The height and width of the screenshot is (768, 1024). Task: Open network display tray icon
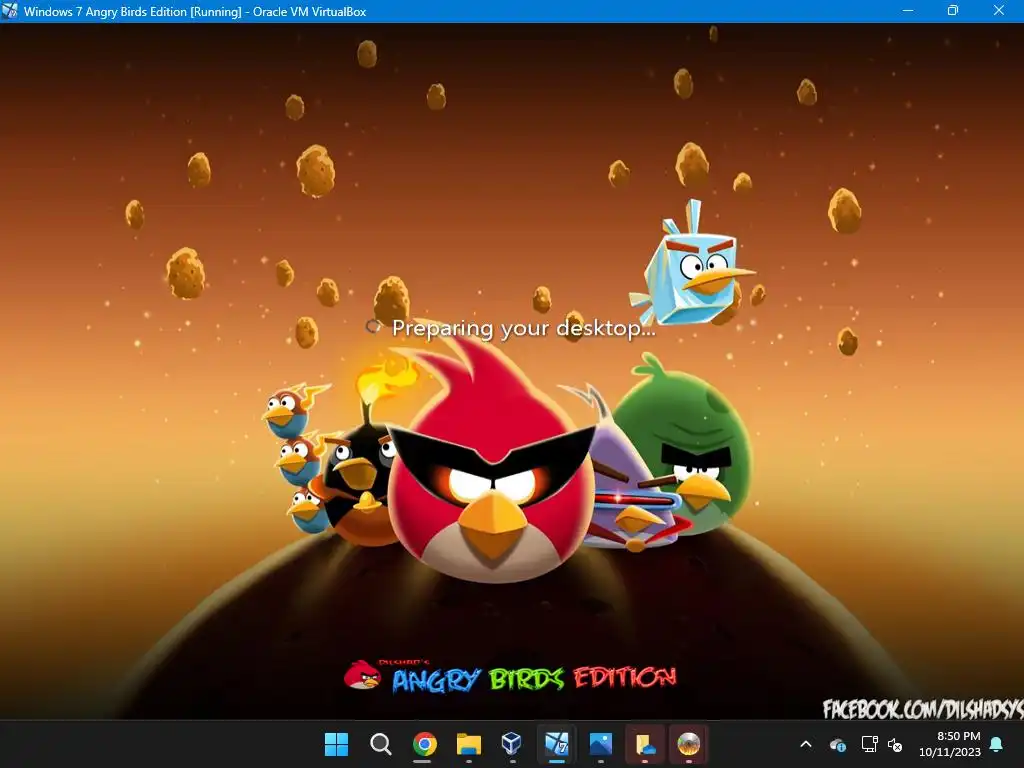point(869,744)
